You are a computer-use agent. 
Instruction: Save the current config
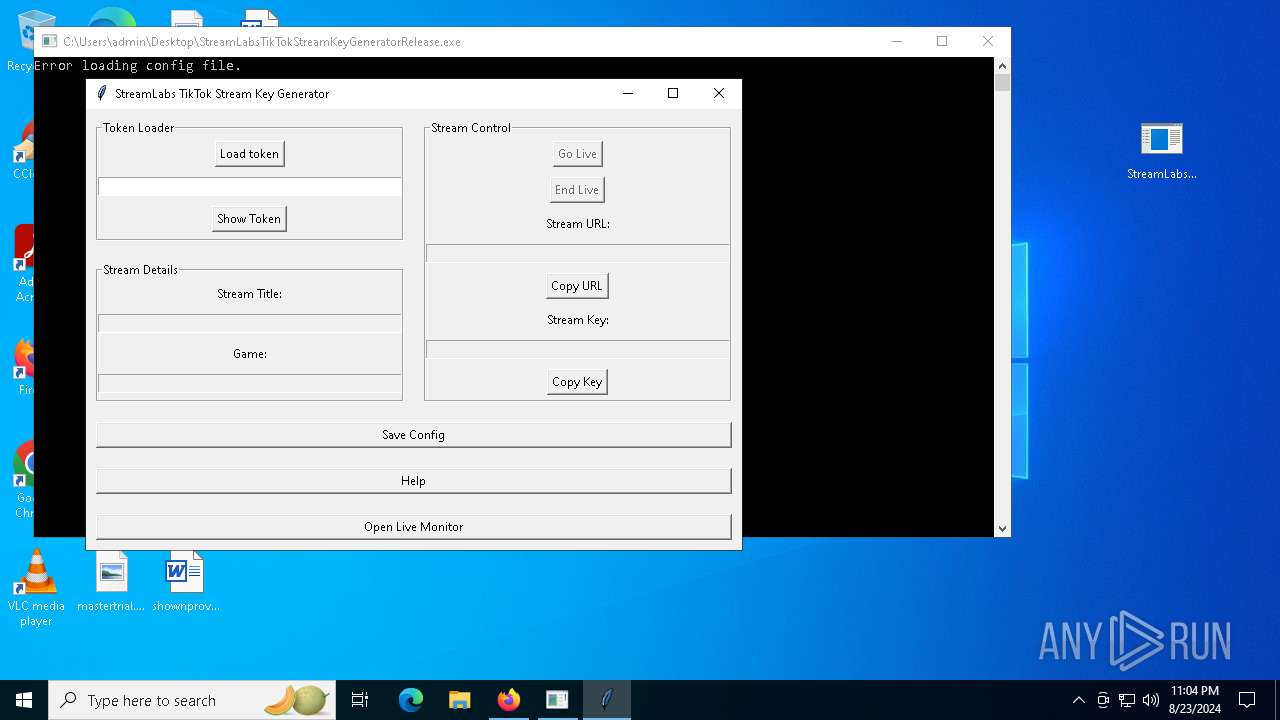413,435
